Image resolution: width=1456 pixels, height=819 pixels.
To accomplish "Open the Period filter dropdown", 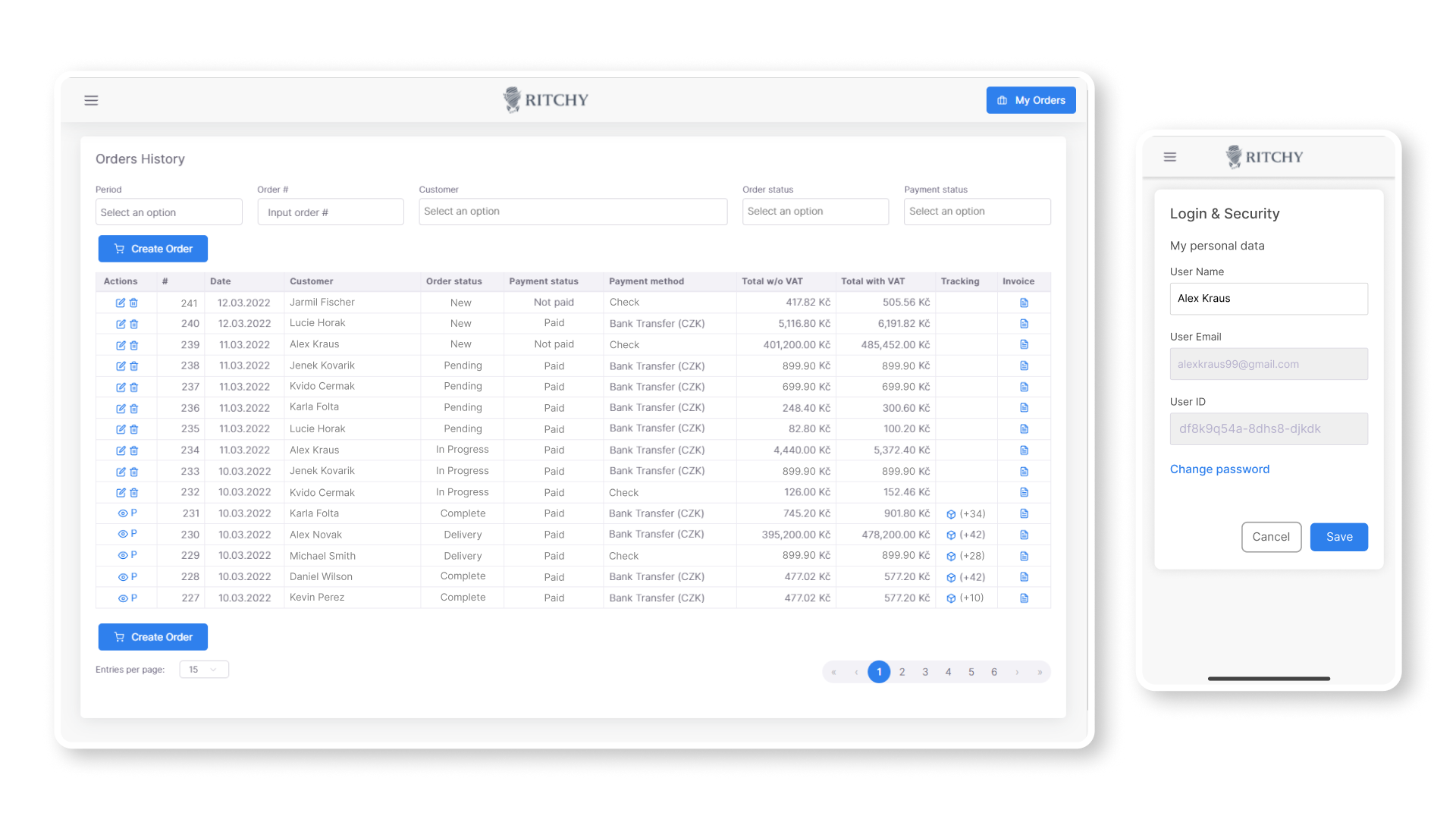I will pos(169,212).
